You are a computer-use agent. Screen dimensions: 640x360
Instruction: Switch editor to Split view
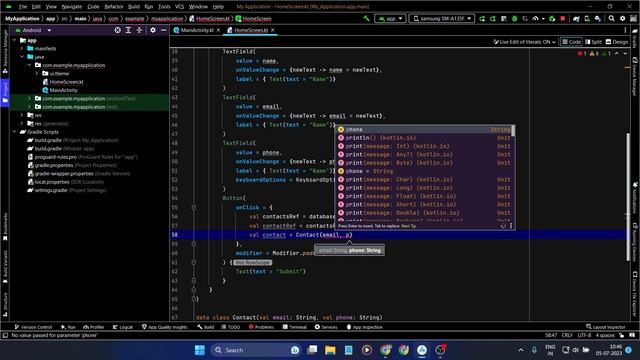[x=593, y=42]
